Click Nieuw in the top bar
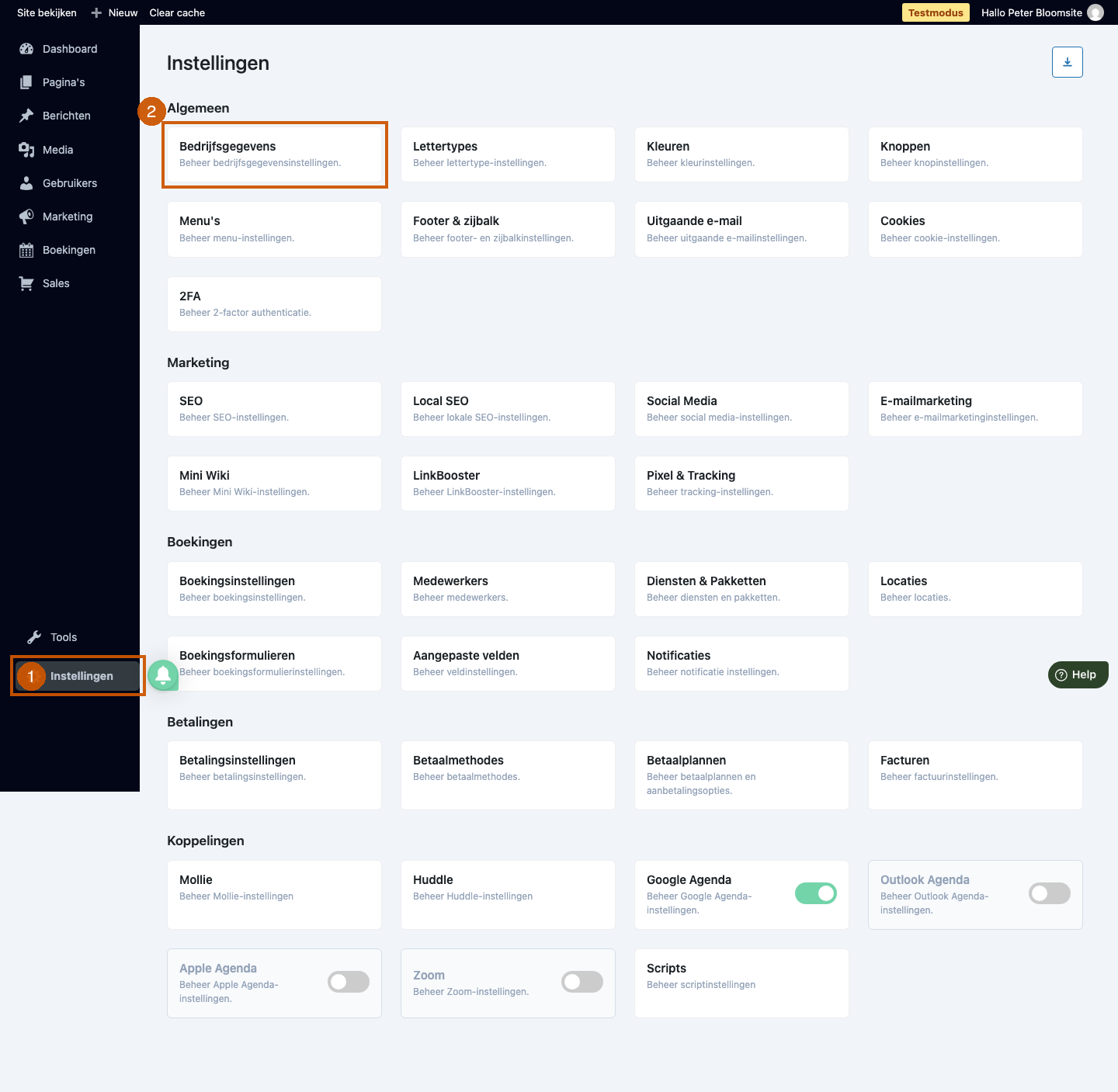Viewport: 1118px width, 1092px height. point(123,12)
